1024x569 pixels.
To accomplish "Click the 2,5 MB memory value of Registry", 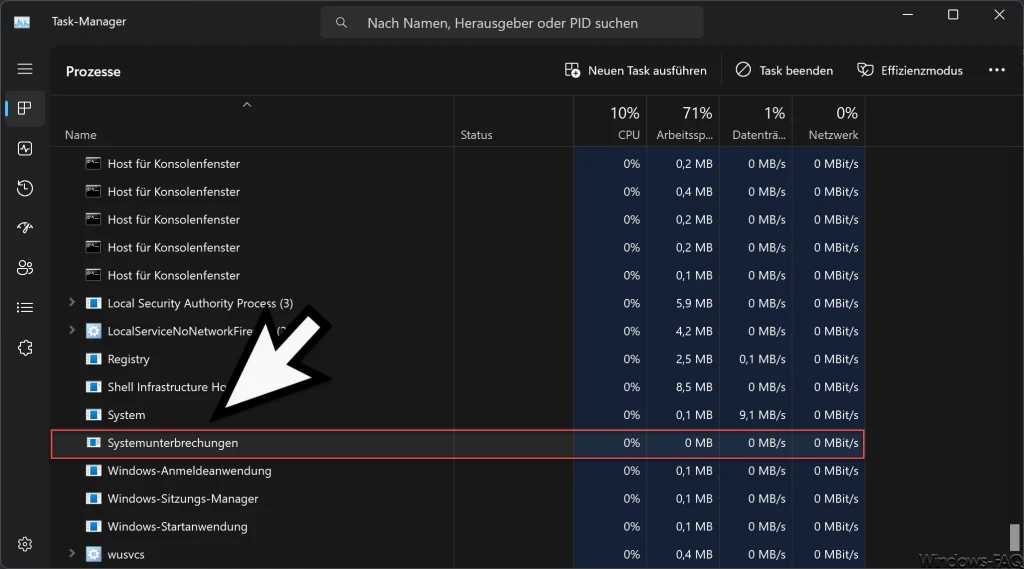I will (694, 359).
